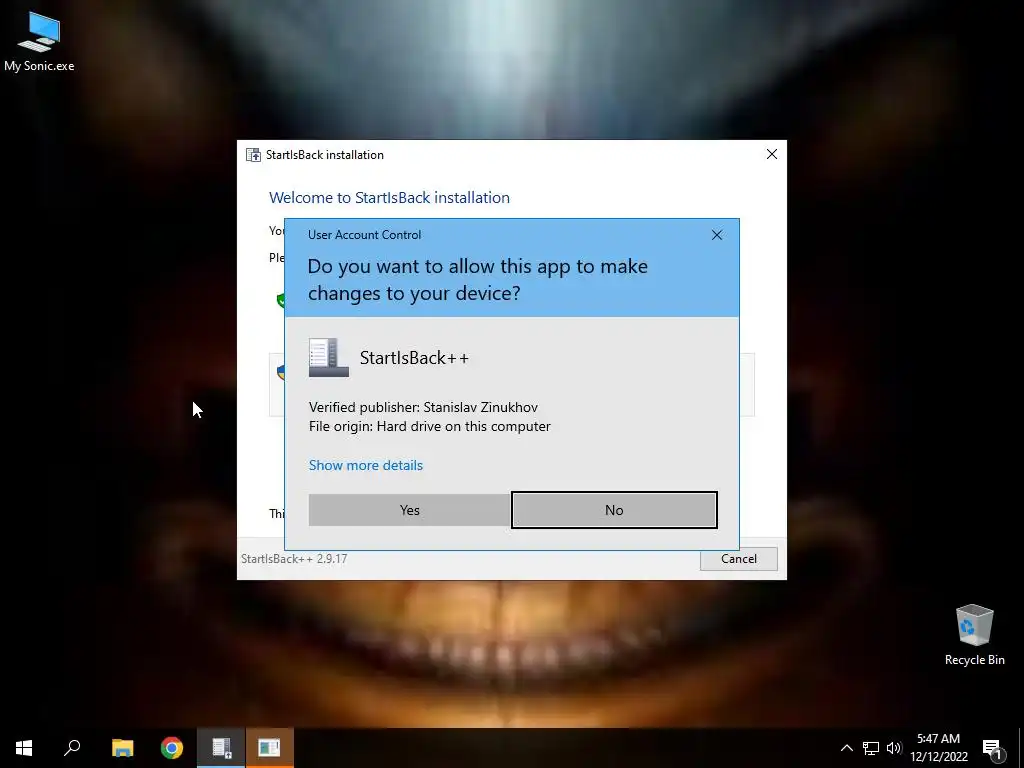This screenshot has width=1024, height=768.
Task: Launch Google Chrome from the taskbar
Action: click(172, 748)
